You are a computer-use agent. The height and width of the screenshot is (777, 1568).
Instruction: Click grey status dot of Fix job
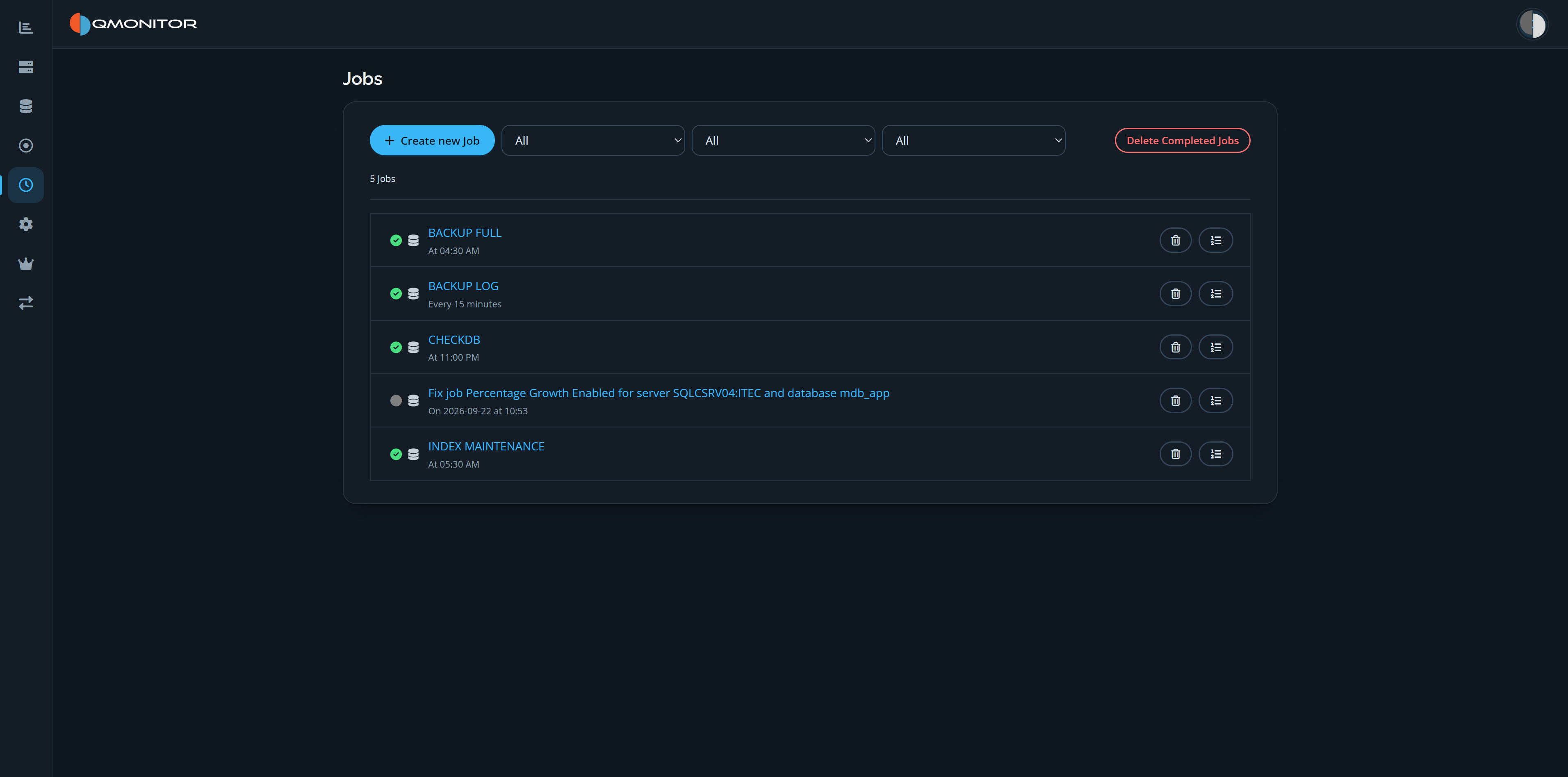[396, 400]
